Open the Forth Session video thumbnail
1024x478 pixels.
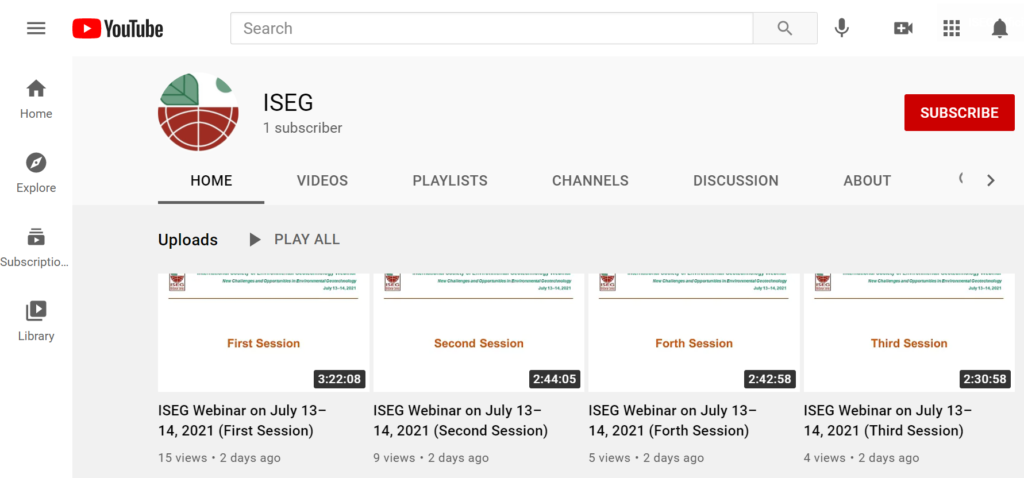click(694, 332)
